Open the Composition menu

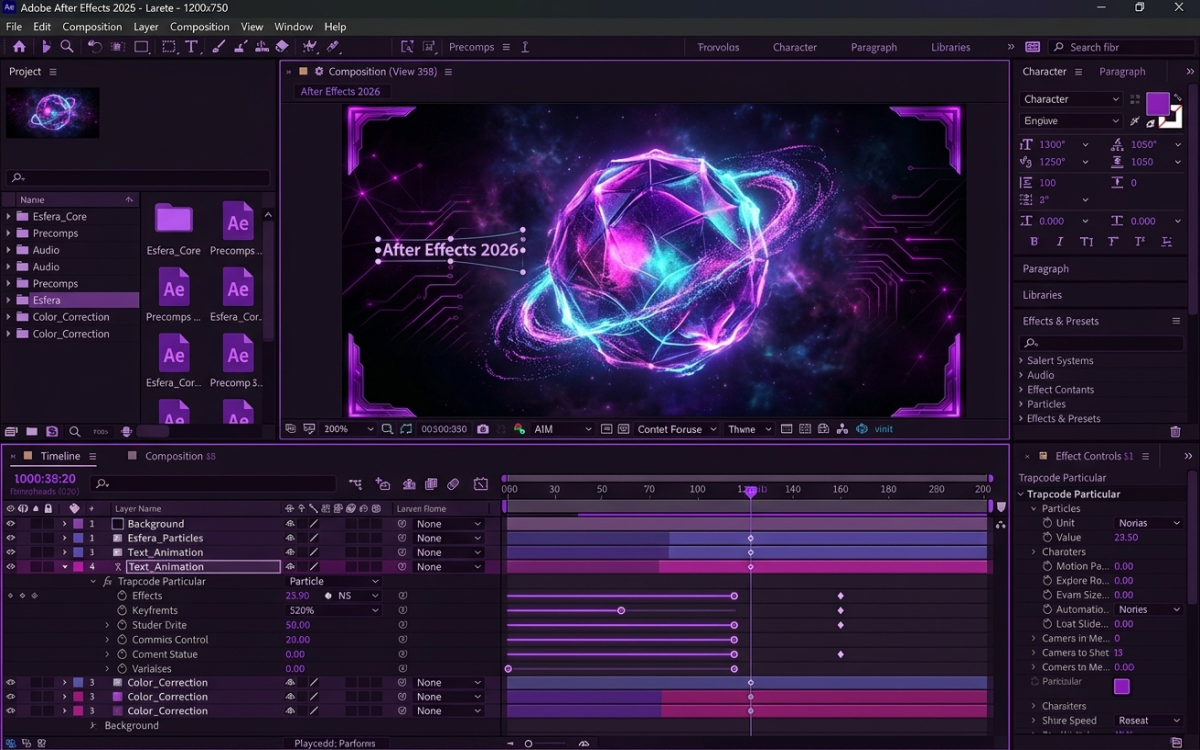pos(92,27)
